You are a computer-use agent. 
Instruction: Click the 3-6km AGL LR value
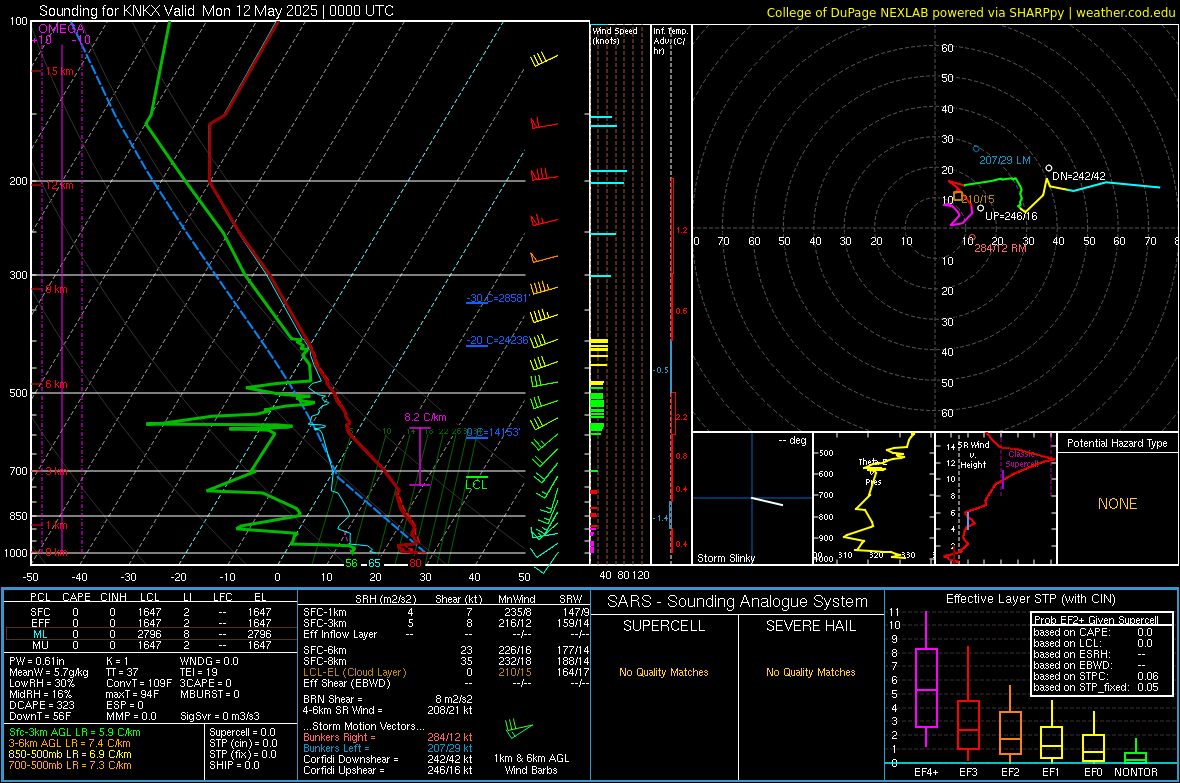(x=68, y=743)
